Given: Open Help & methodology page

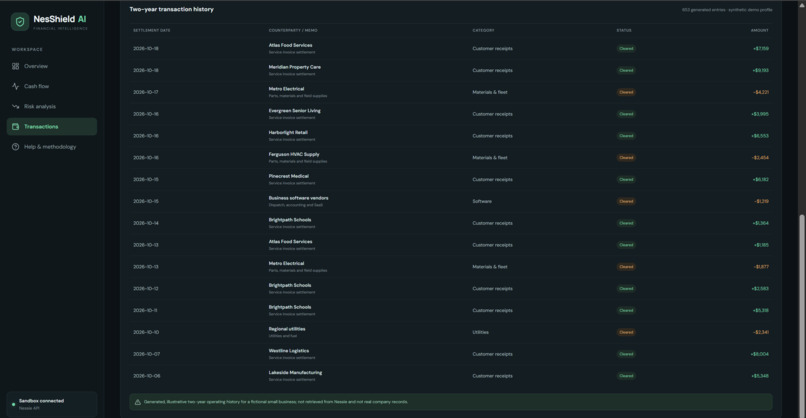Looking at the screenshot, I should (x=52, y=147).
